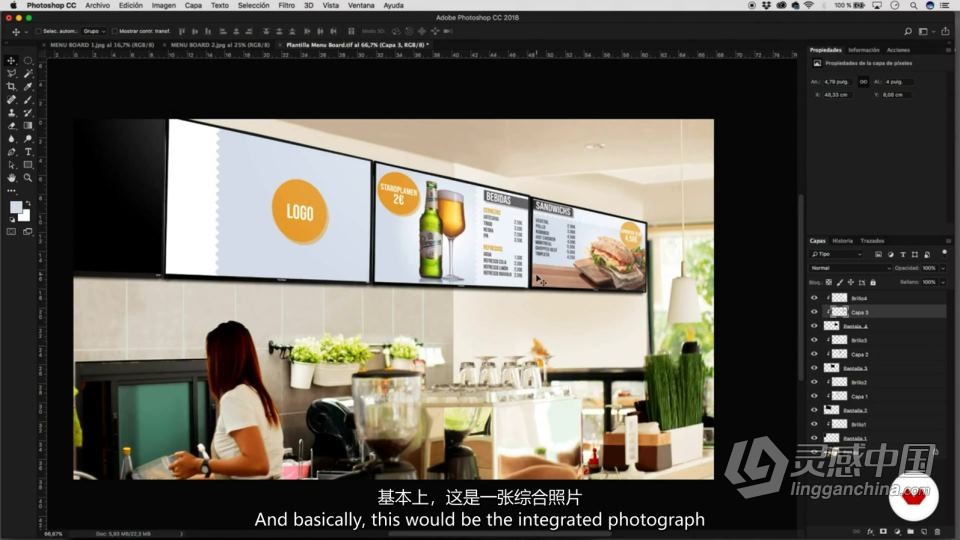This screenshot has width=960, height=540.
Task: Change screen mode icon in toolbox
Action: (x=28, y=231)
